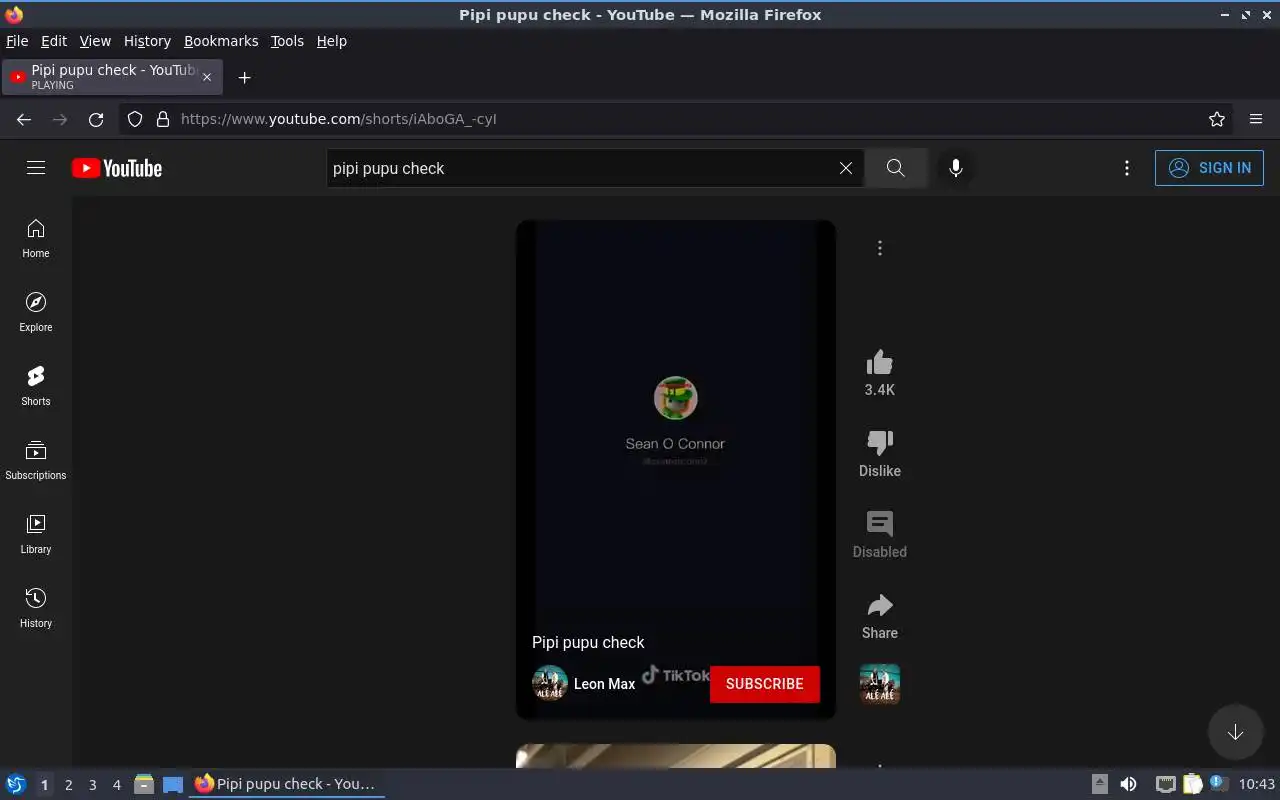Bookmark this page with star icon
1280x800 pixels.
[x=1217, y=119]
